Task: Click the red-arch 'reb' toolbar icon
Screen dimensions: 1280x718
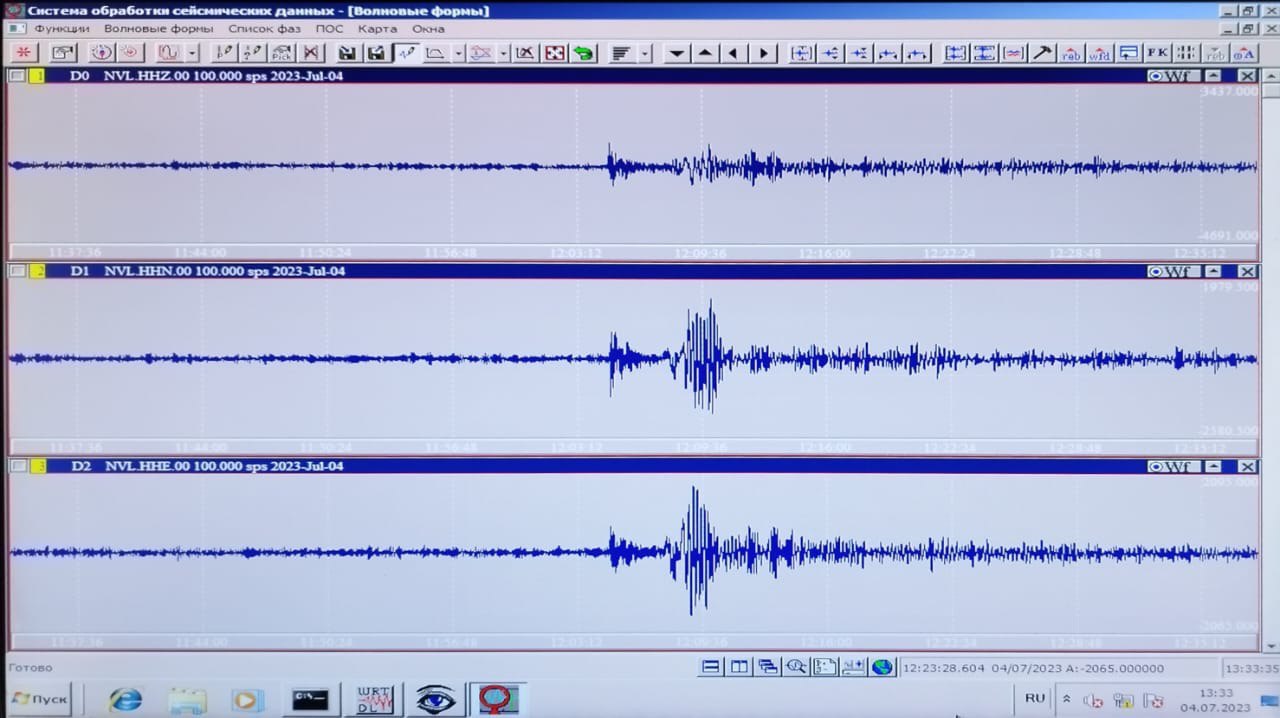Action: click(x=1071, y=53)
